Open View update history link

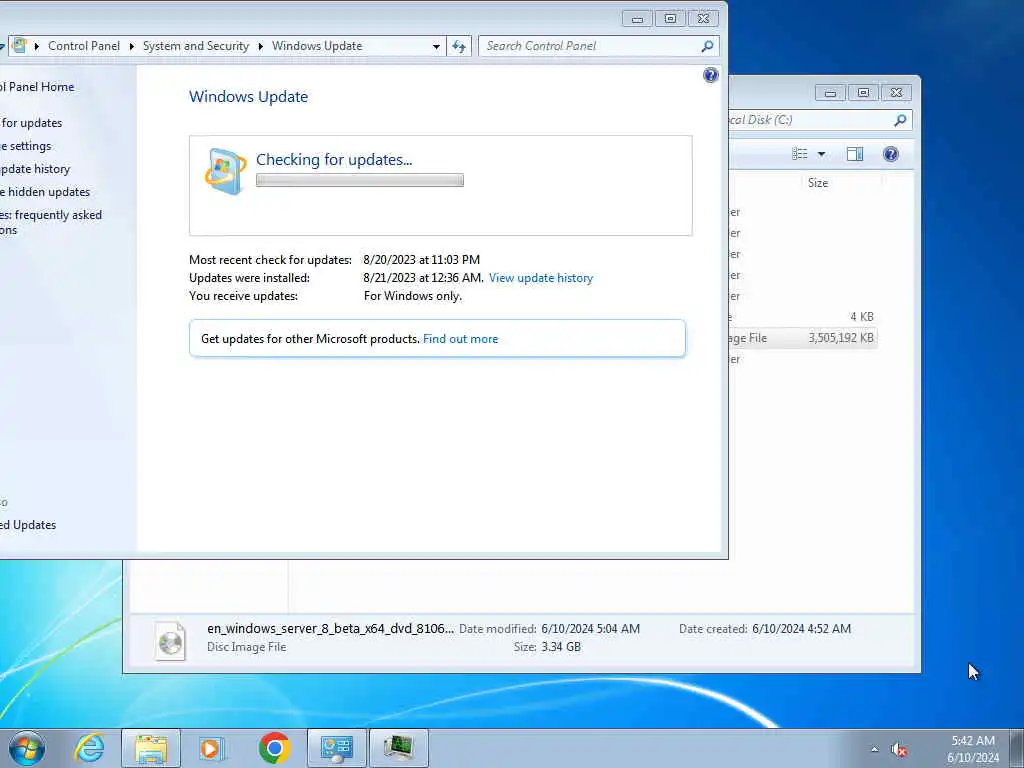pyautogui.click(x=541, y=278)
